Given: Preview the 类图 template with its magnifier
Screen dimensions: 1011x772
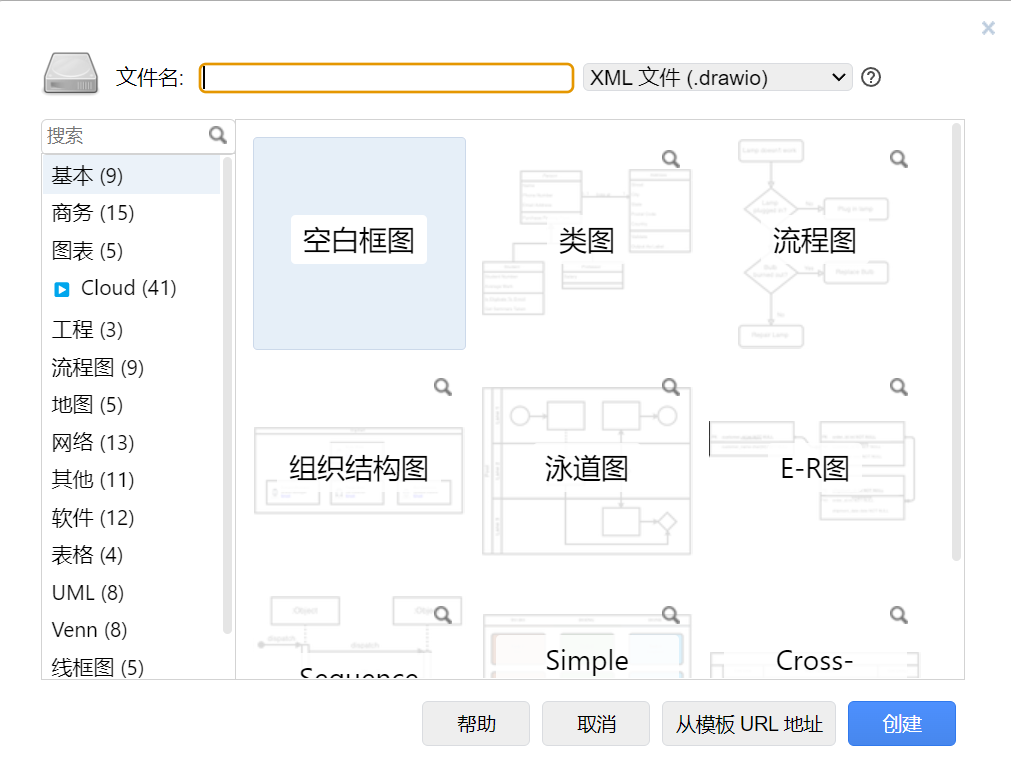Looking at the screenshot, I should (671, 159).
